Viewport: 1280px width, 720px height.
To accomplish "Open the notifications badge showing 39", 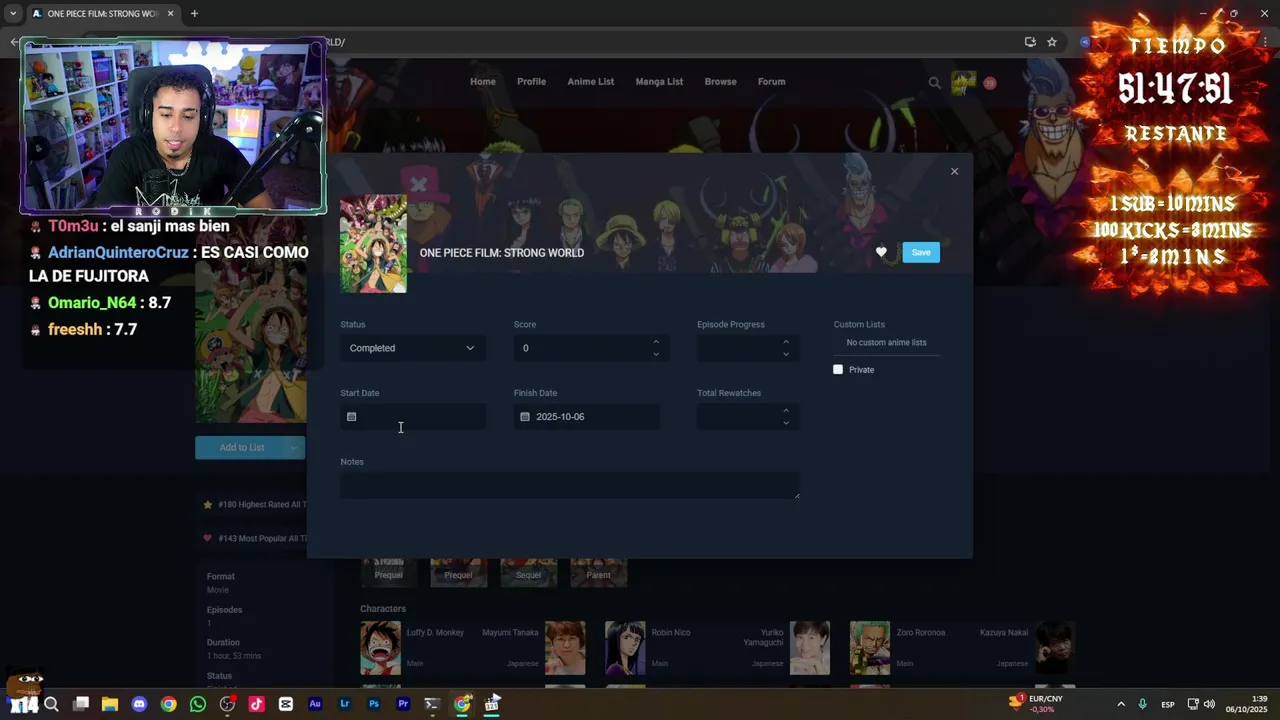I will pyautogui.click(x=989, y=83).
